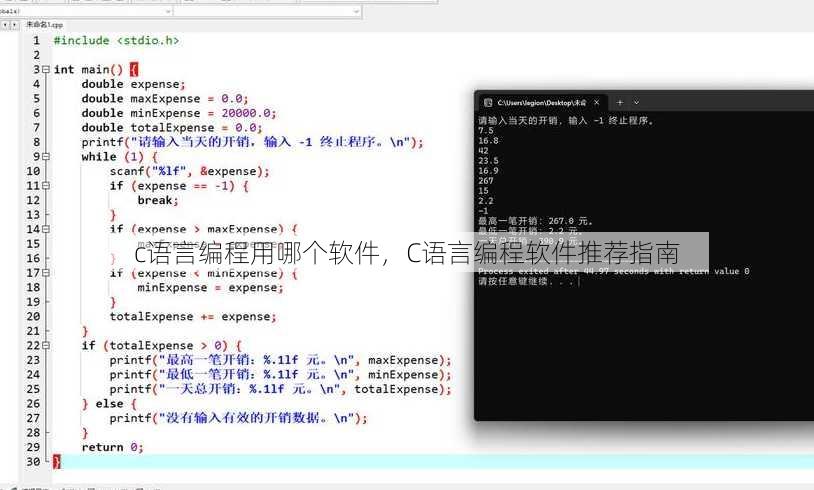The width and height of the screenshot is (814, 490).
Task: Click the console prompt line '请输入当天的开销'
Action: pyautogui.click(x=566, y=120)
